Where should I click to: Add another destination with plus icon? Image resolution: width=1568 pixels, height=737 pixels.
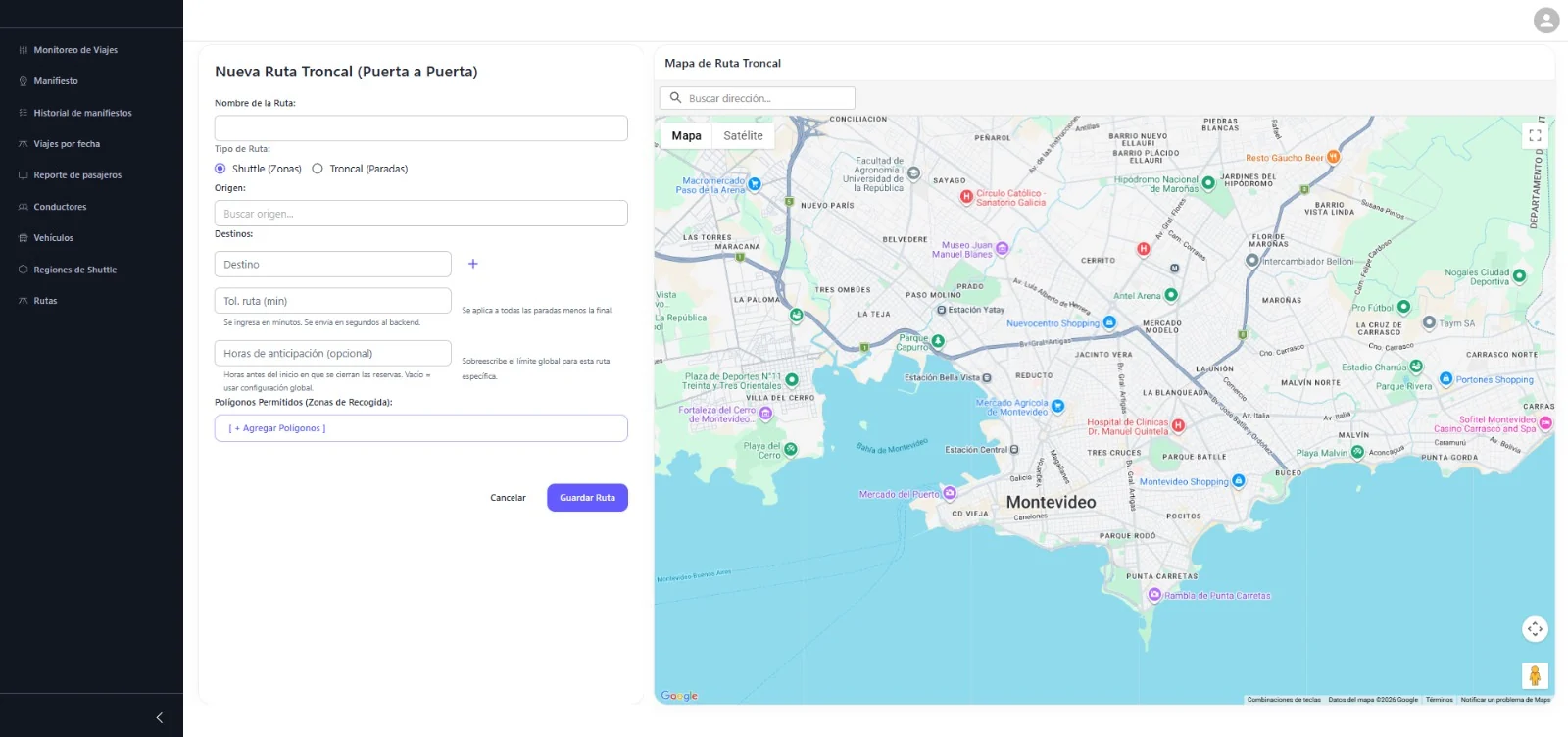point(473,264)
